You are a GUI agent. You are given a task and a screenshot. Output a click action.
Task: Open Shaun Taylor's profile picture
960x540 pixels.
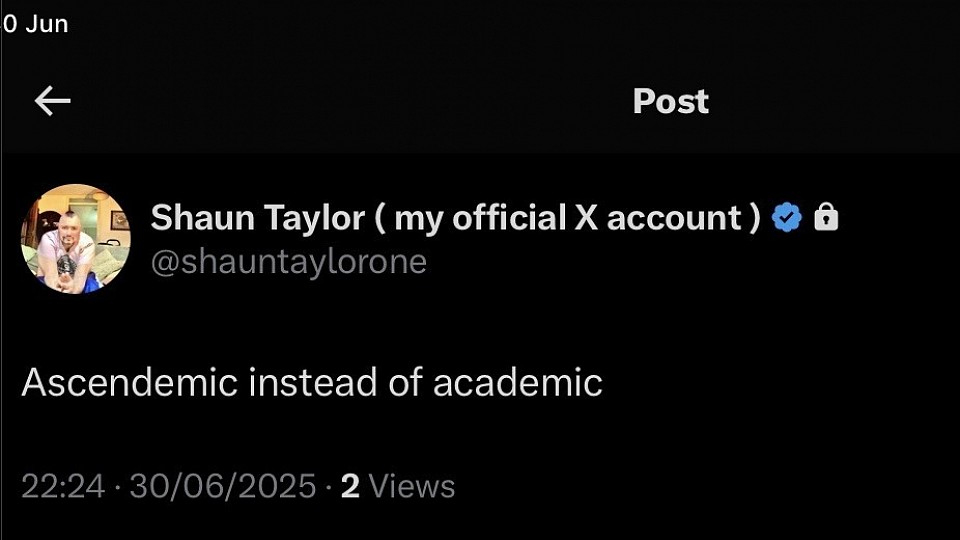pos(76,238)
